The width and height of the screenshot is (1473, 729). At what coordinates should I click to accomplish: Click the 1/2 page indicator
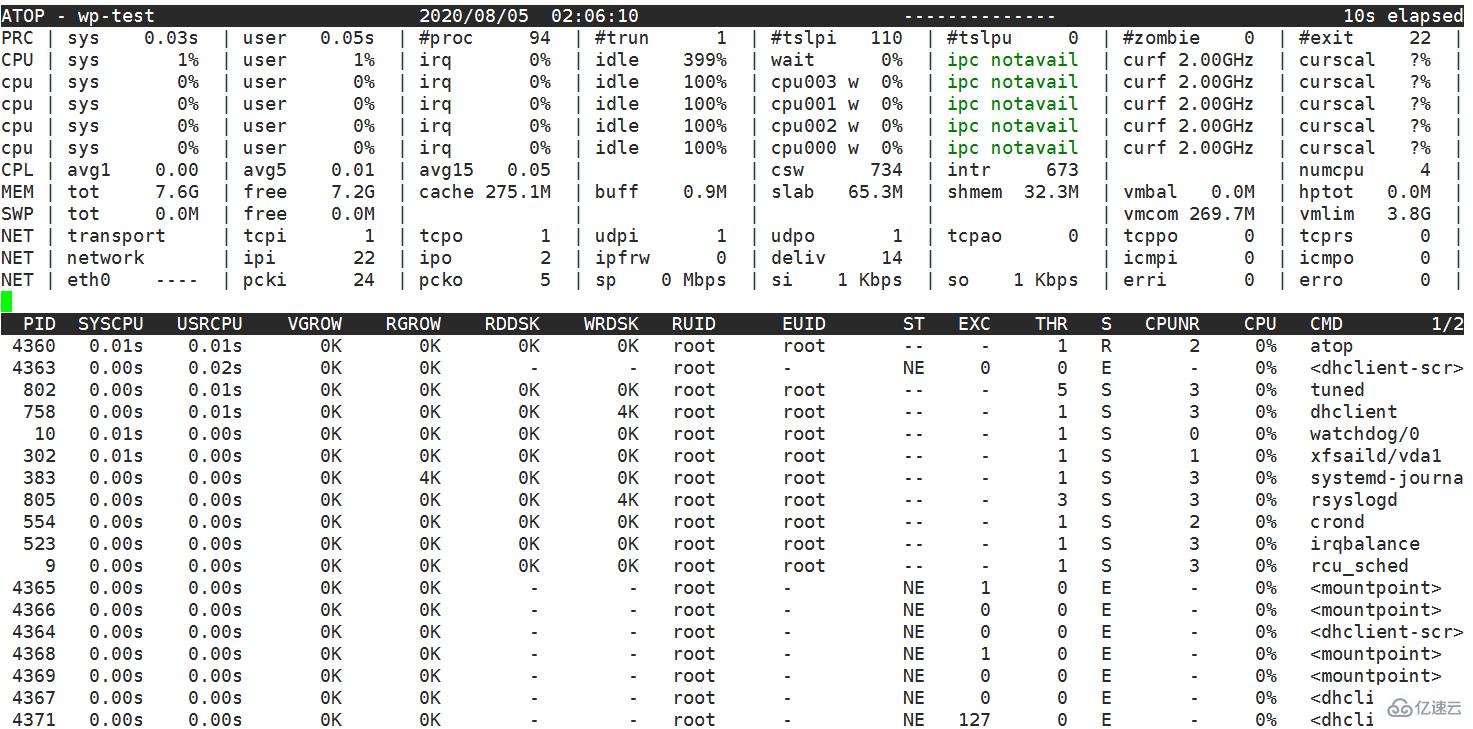pyautogui.click(x=1447, y=324)
